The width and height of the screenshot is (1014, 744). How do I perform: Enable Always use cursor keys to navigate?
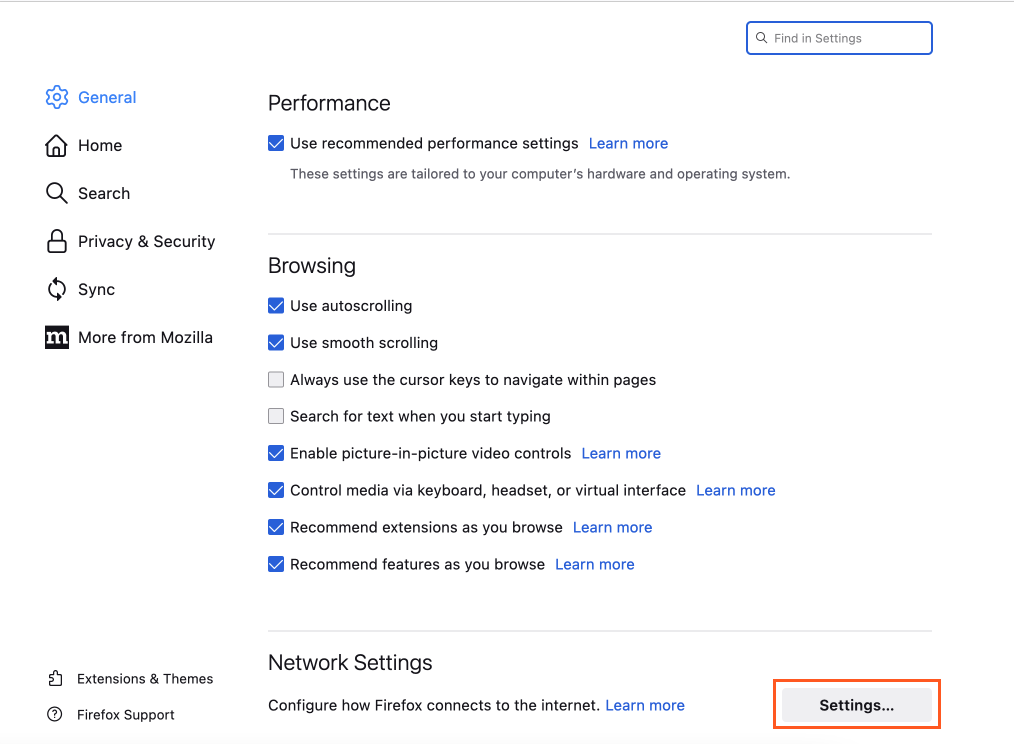coord(275,380)
